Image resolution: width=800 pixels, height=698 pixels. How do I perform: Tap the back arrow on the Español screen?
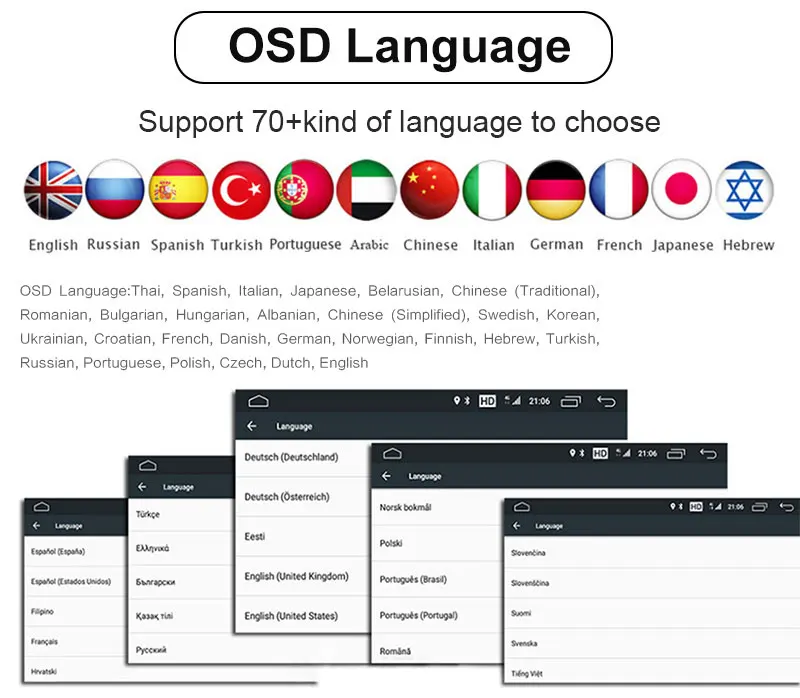pos(36,526)
